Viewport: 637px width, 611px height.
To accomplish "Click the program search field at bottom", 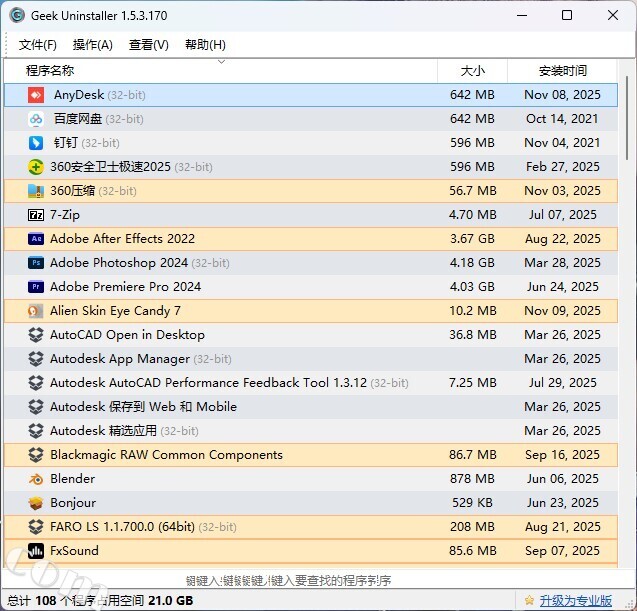I will (x=288, y=580).
